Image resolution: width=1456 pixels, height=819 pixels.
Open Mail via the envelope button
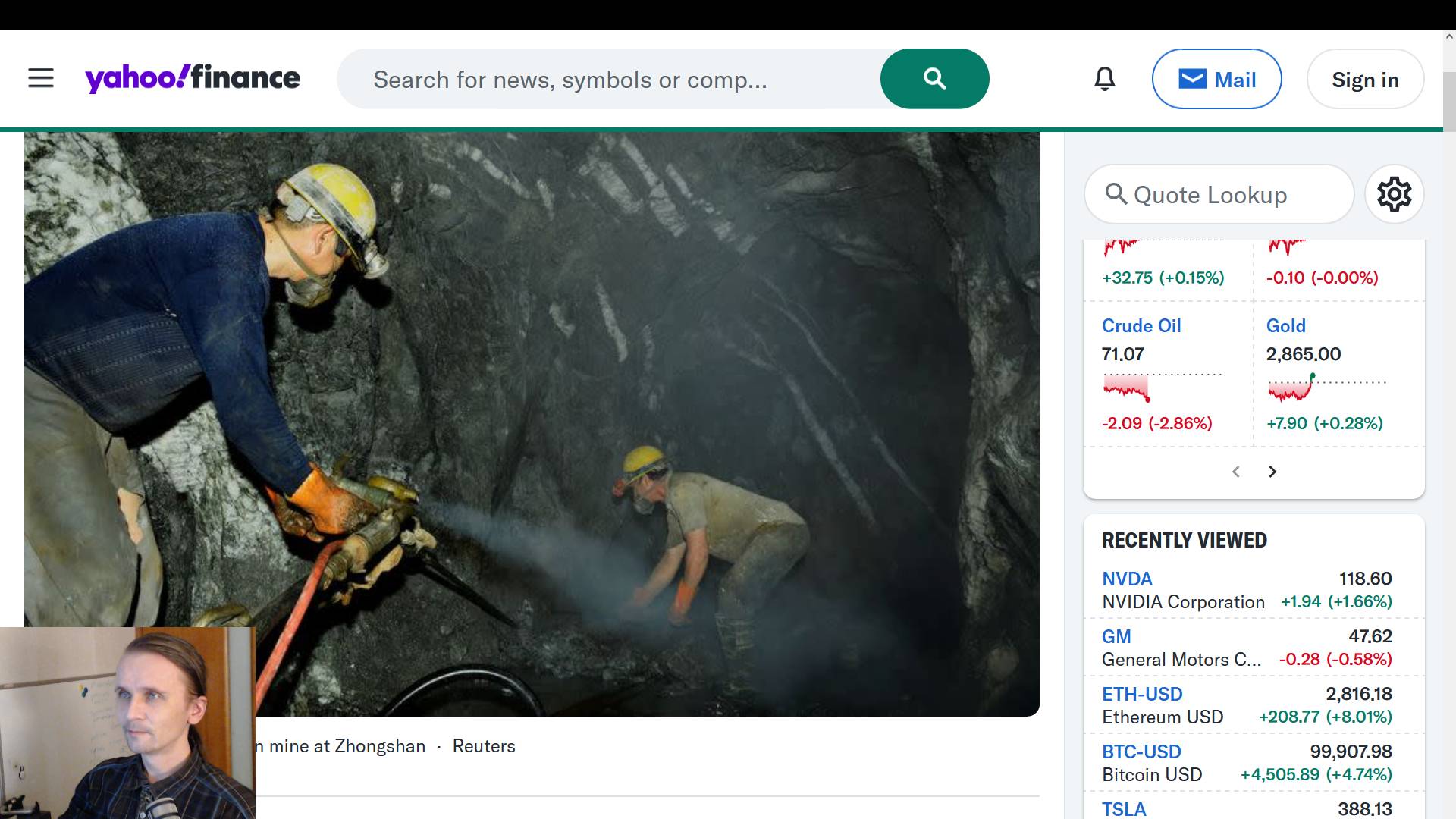click(x=1216, y=79)
